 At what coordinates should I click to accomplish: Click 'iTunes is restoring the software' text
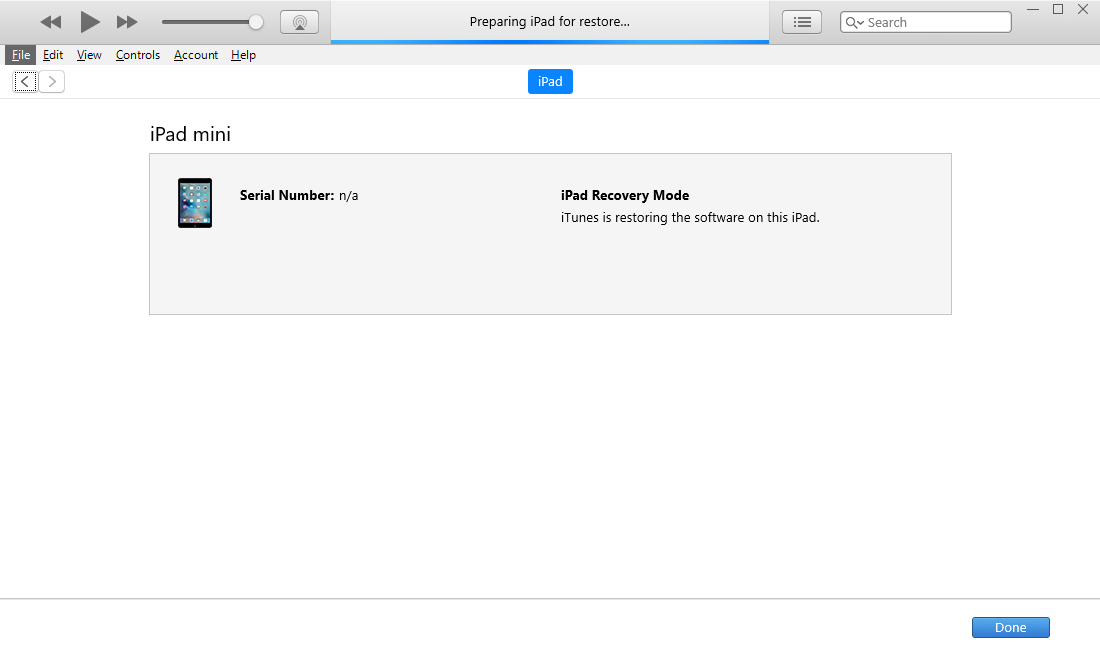(x=690, y=217)
